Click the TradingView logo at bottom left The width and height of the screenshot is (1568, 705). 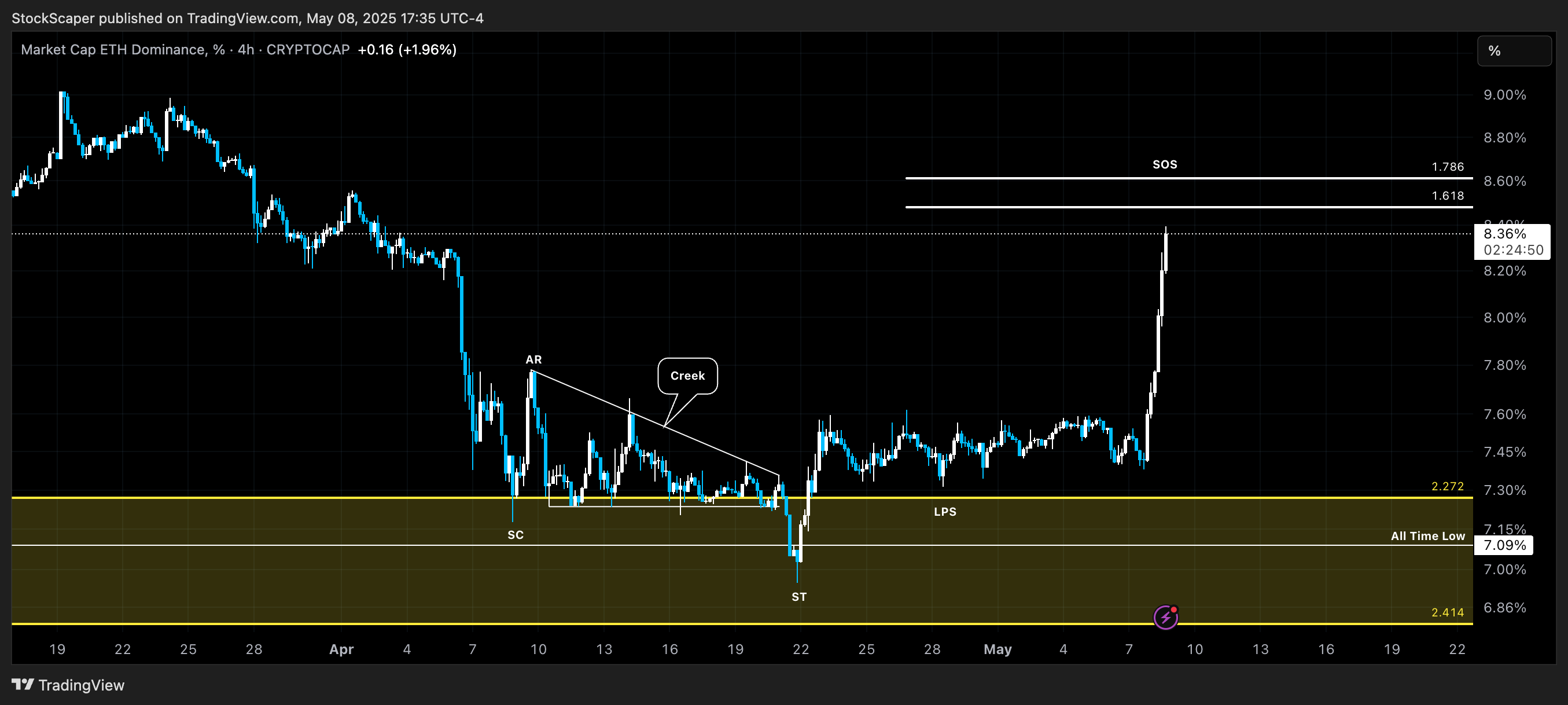[x=68, y=685]
